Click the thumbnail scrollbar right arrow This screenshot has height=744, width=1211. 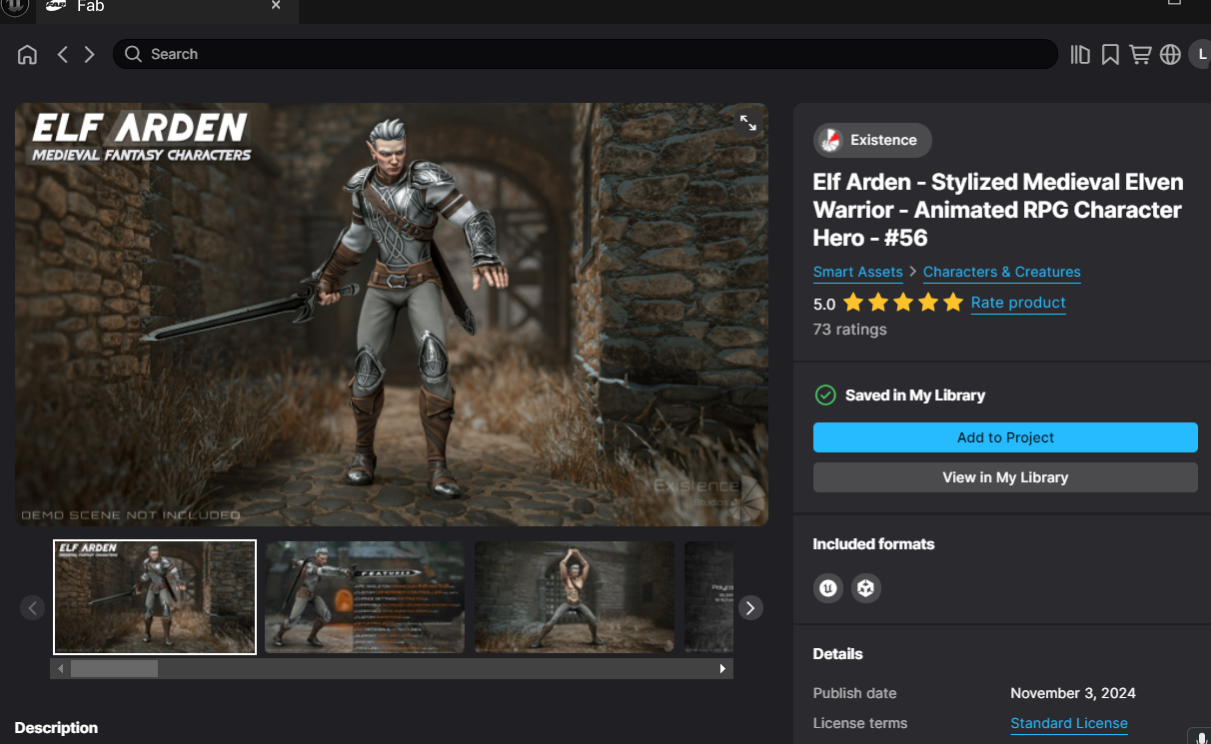(x=723, y=668)
